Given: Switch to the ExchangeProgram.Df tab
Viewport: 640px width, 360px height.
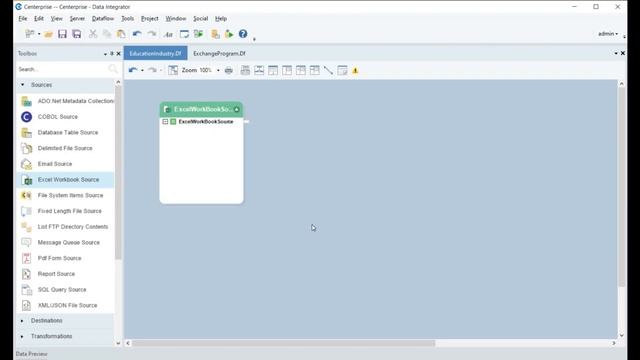Looking at the screenshot, I should coord(219,53).
